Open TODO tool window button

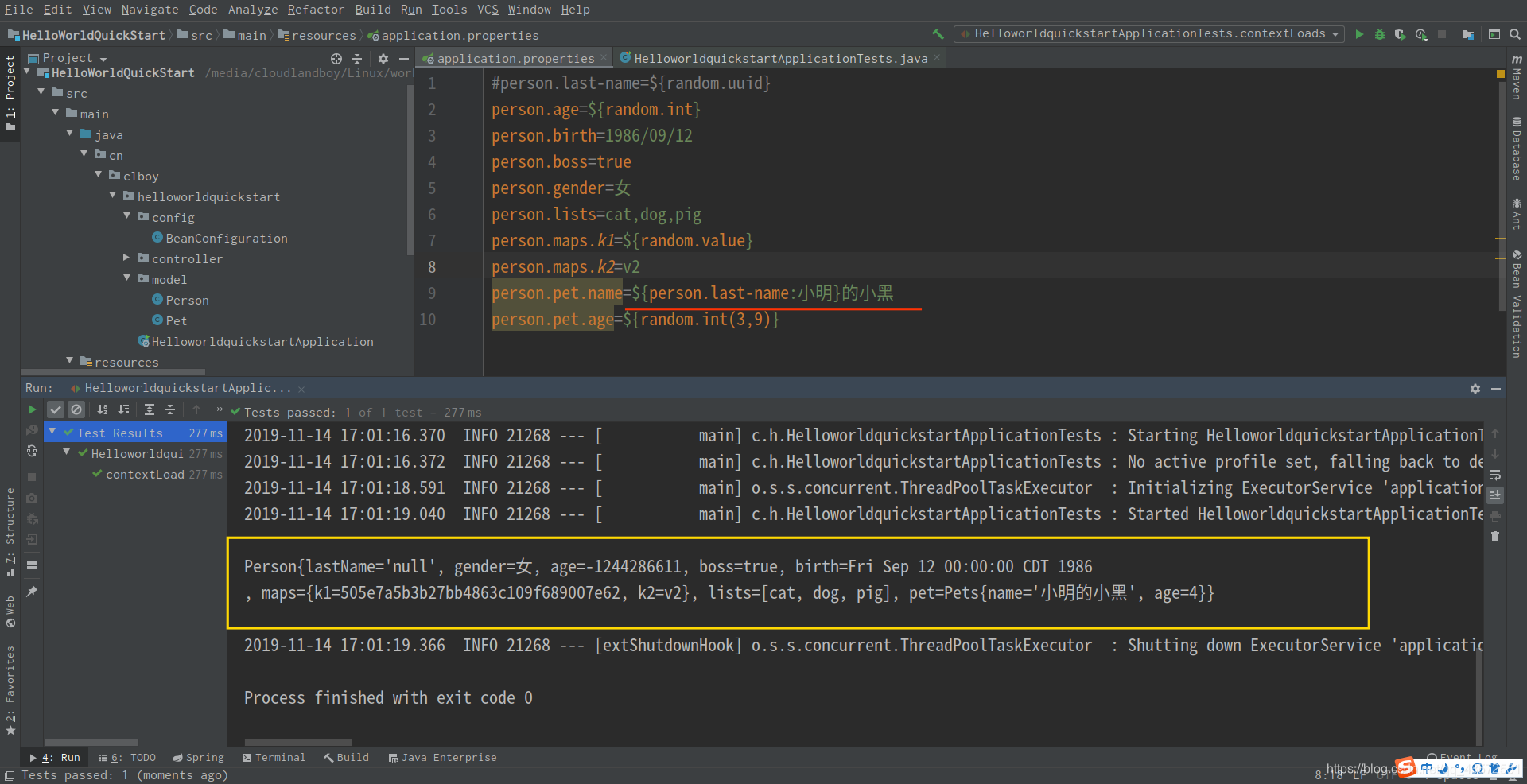pos(127,758)
